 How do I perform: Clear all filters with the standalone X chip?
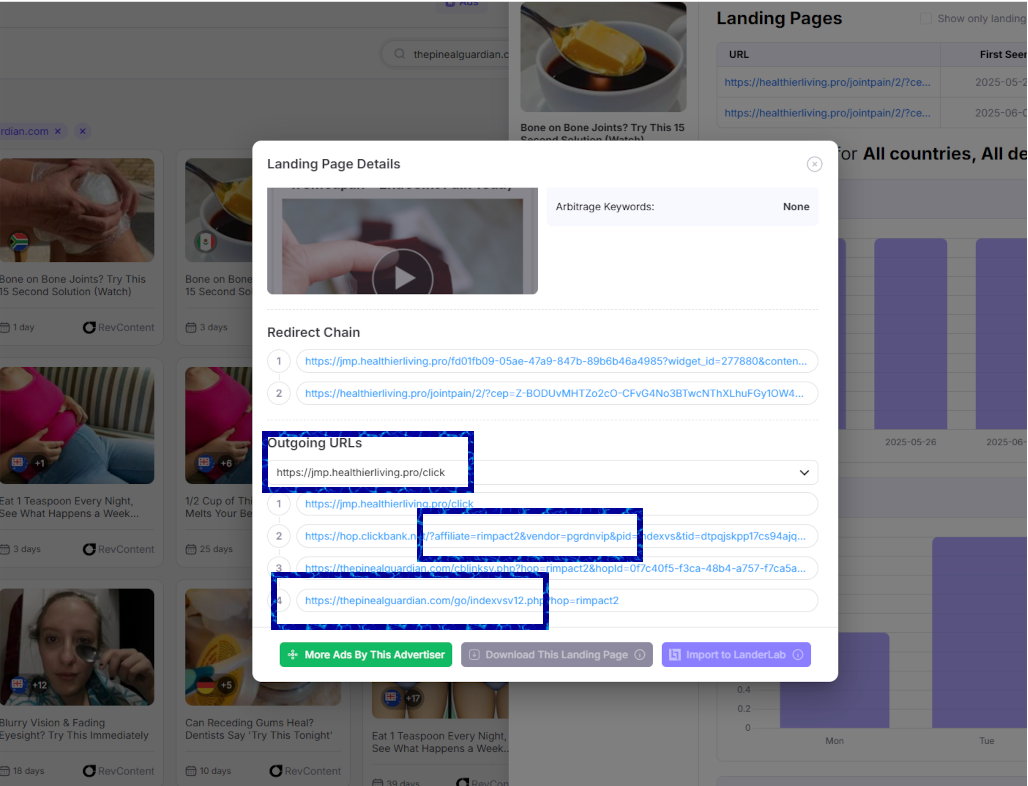[x=83, y=131]
